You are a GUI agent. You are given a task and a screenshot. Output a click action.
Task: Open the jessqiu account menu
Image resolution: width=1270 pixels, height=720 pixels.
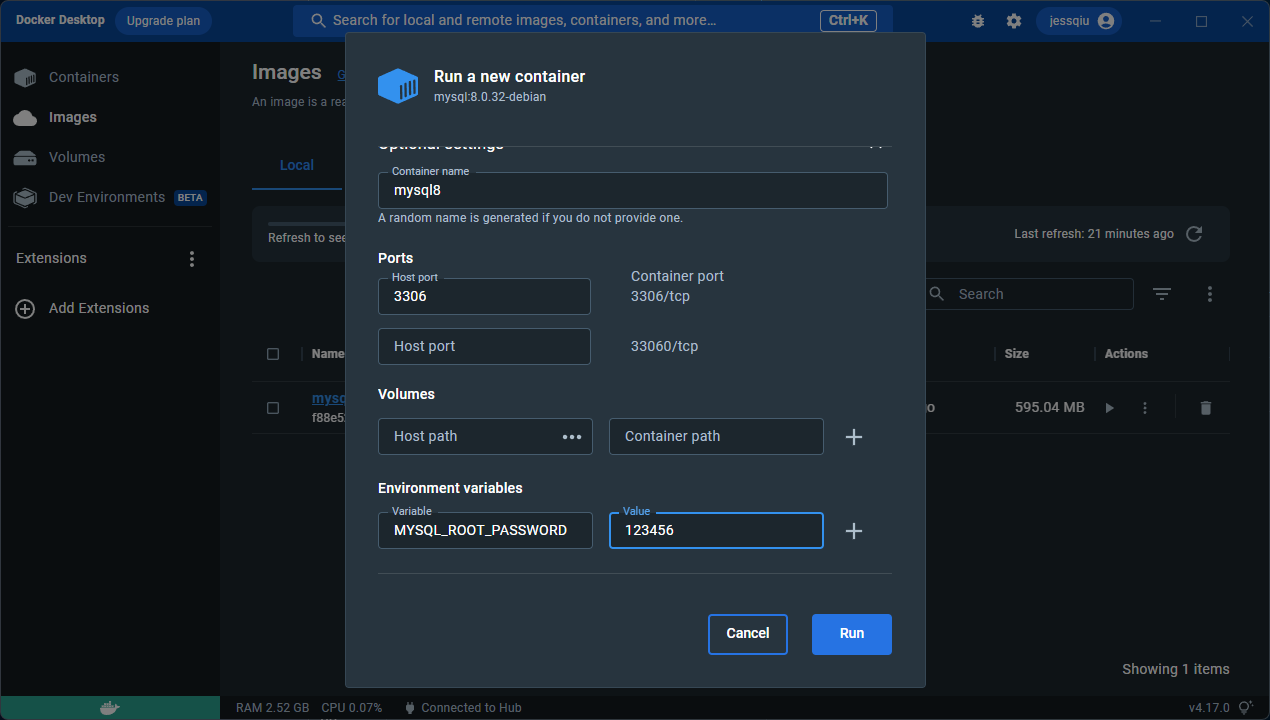[1080, 21]
